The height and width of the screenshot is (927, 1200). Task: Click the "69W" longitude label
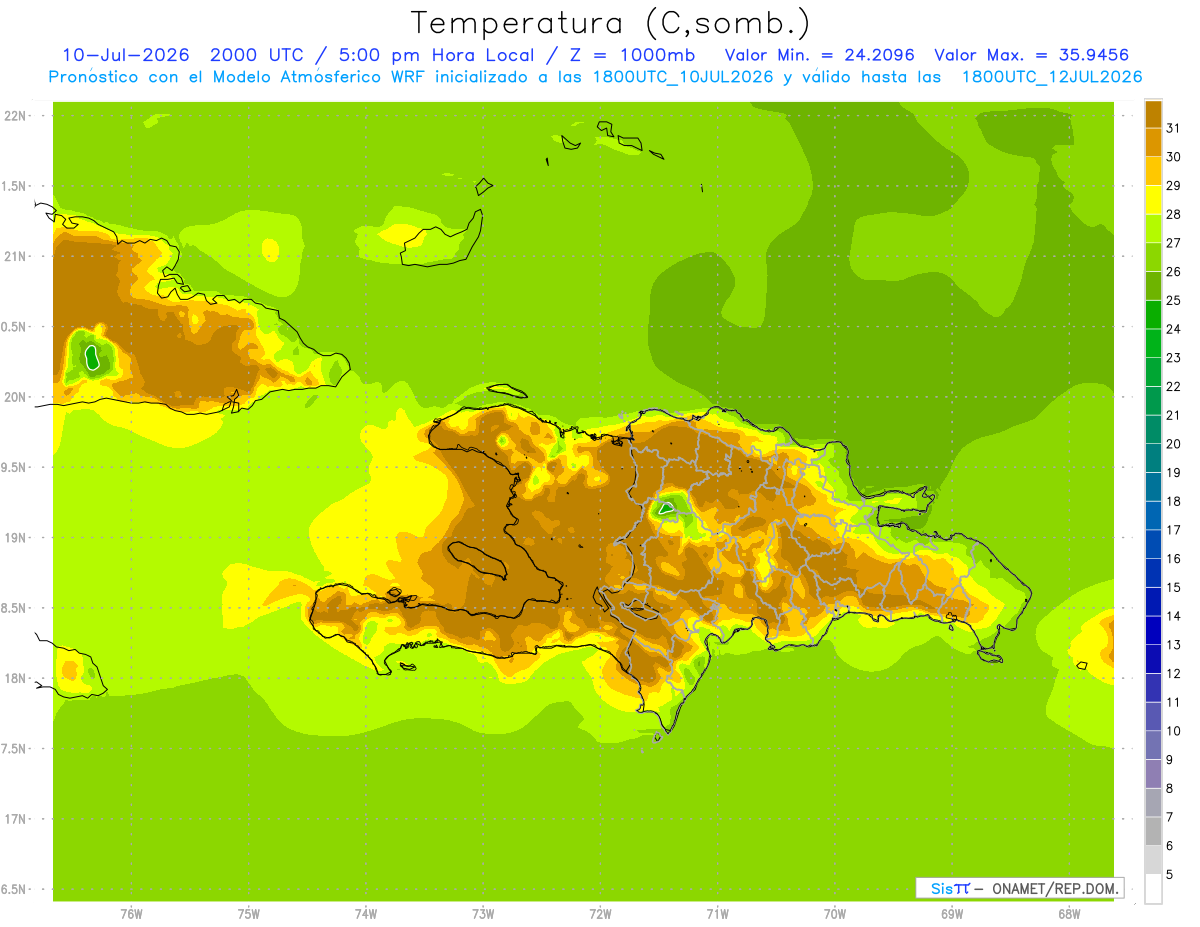coord(952,914)
